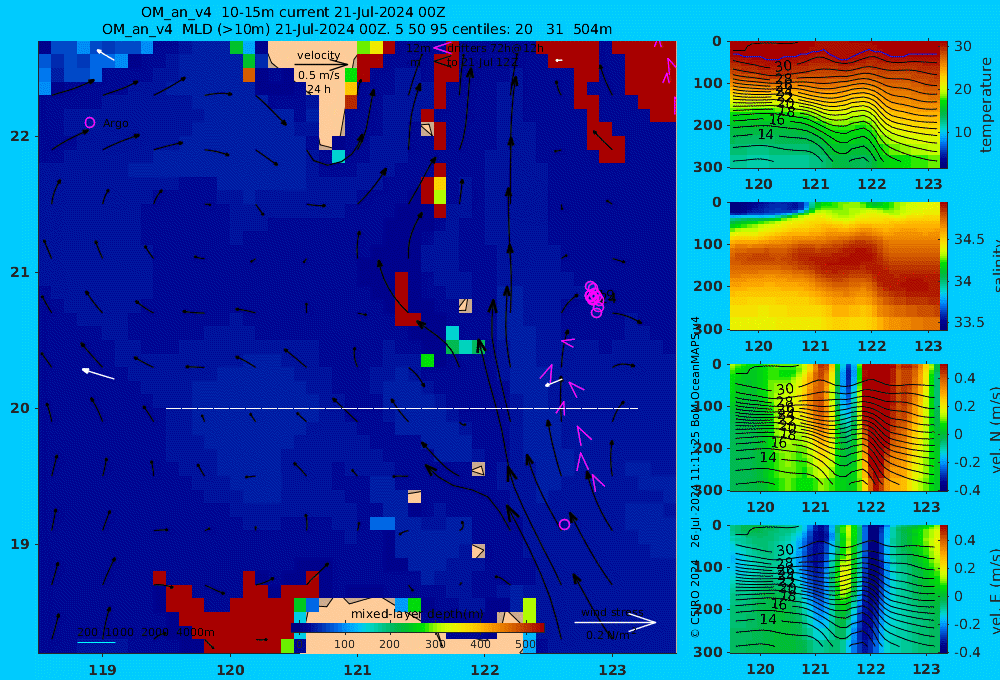Click the temperature colorbar
Image resolution: width=1000 pixels, height=680 pixels.
[x=944, y=105]
